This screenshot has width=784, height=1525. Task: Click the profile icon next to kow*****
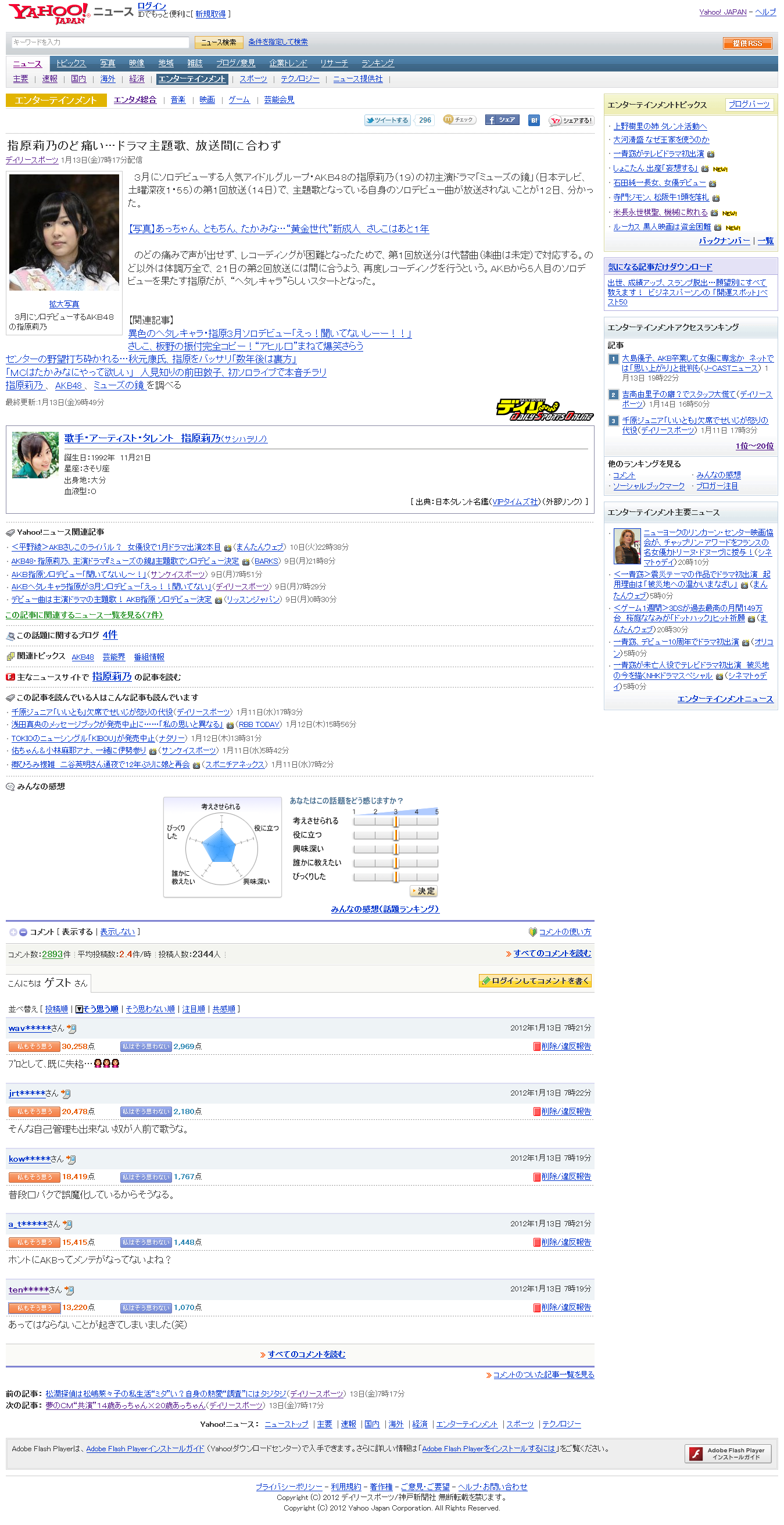pos(71,1159)
